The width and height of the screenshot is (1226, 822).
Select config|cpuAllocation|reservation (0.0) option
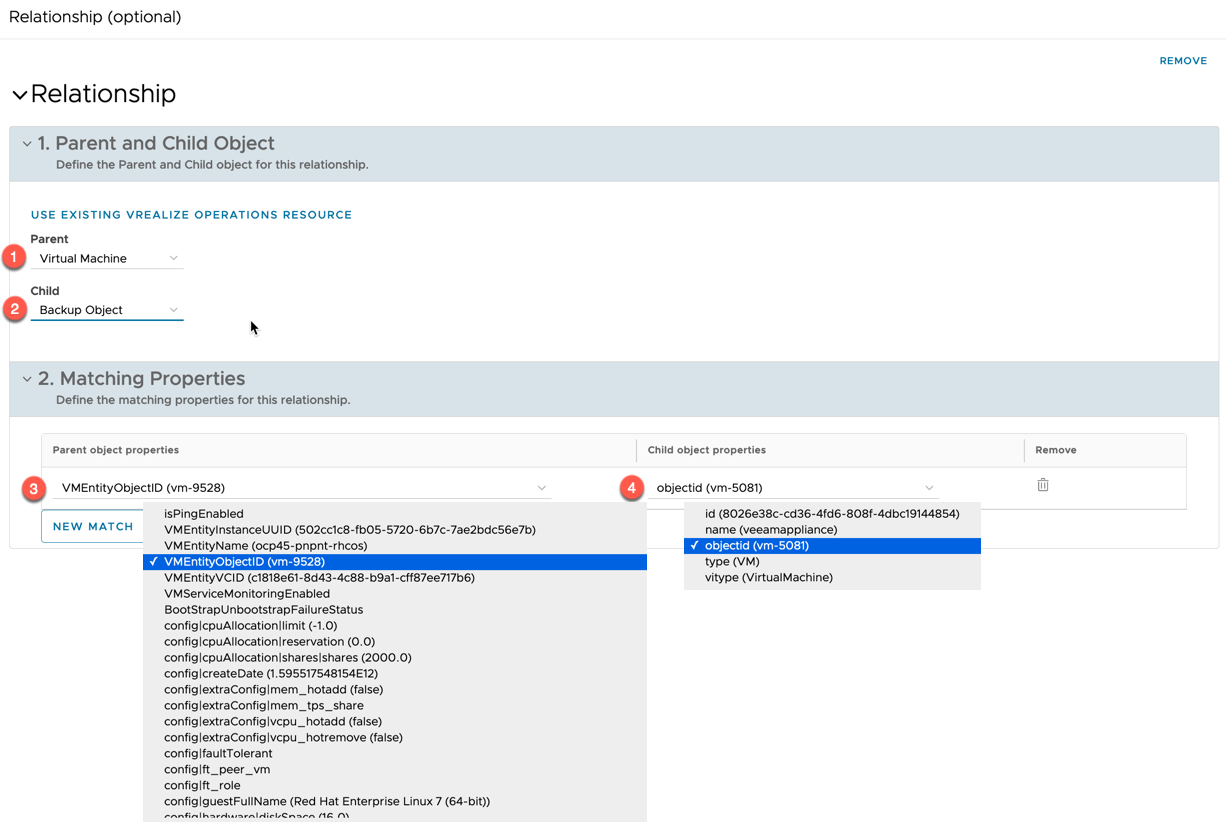[x=395, y=642]
